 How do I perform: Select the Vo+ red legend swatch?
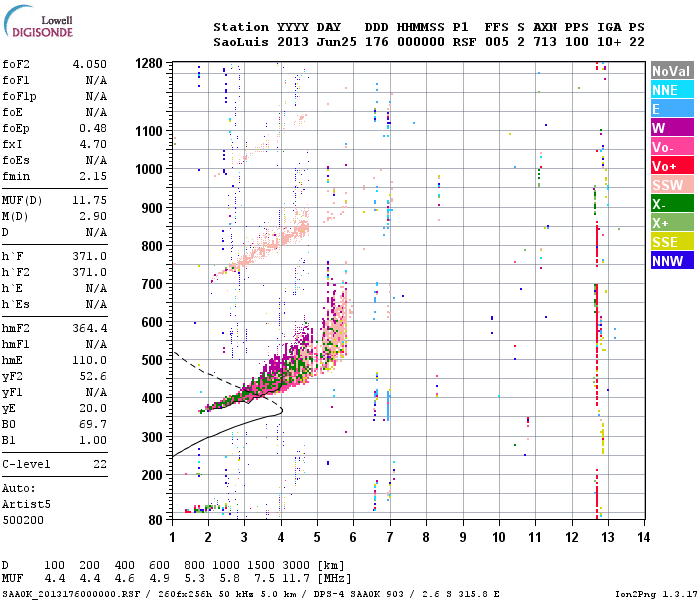[x=672, y=166]
